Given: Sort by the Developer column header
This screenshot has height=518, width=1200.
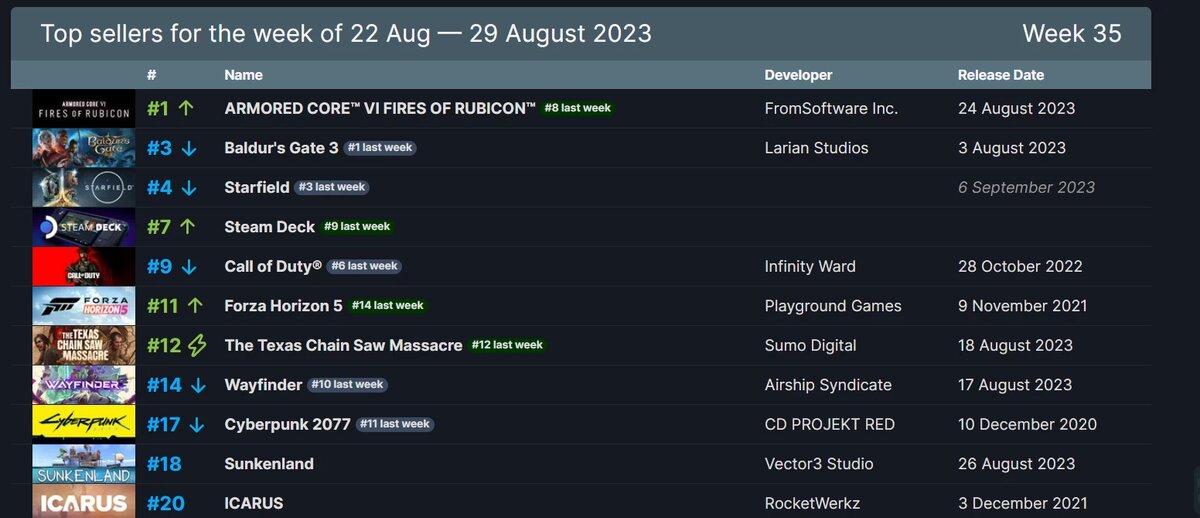Looking at the screenshot, I should [x=798, y=75].
